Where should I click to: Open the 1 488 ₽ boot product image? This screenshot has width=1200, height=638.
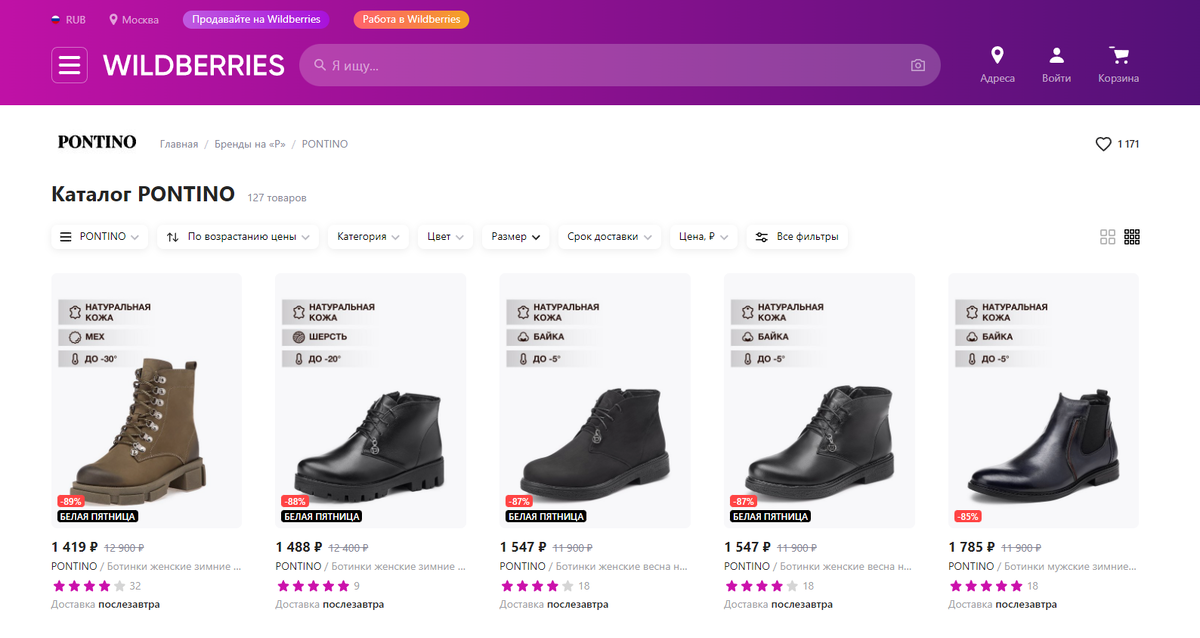(x=370, y=400)
